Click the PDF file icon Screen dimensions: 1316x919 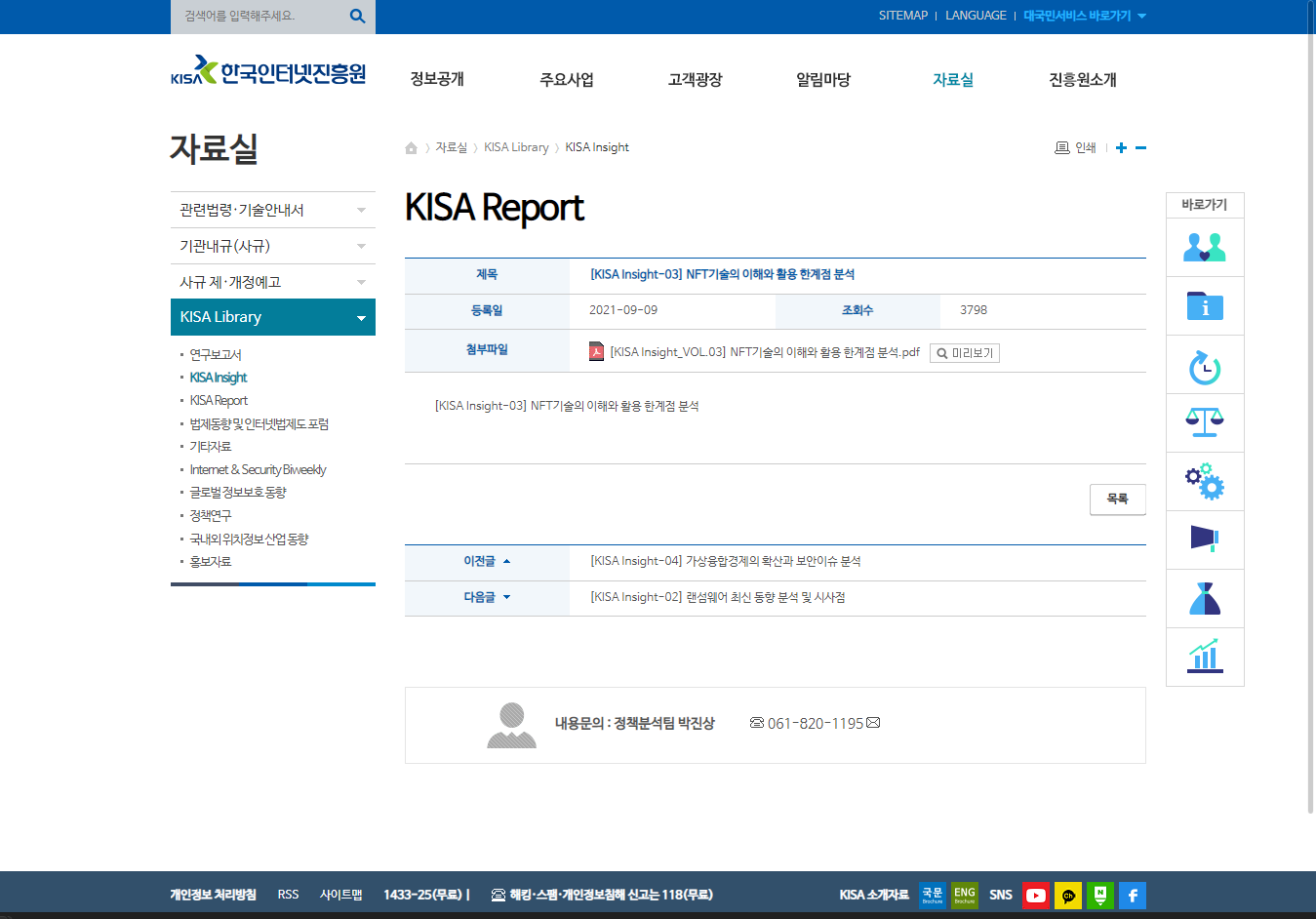point(596,351)
